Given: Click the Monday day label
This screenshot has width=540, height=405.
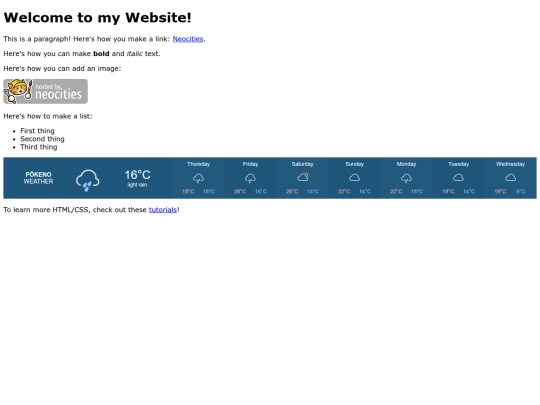Looking at the screenshot, I should [x=406, y=164].
